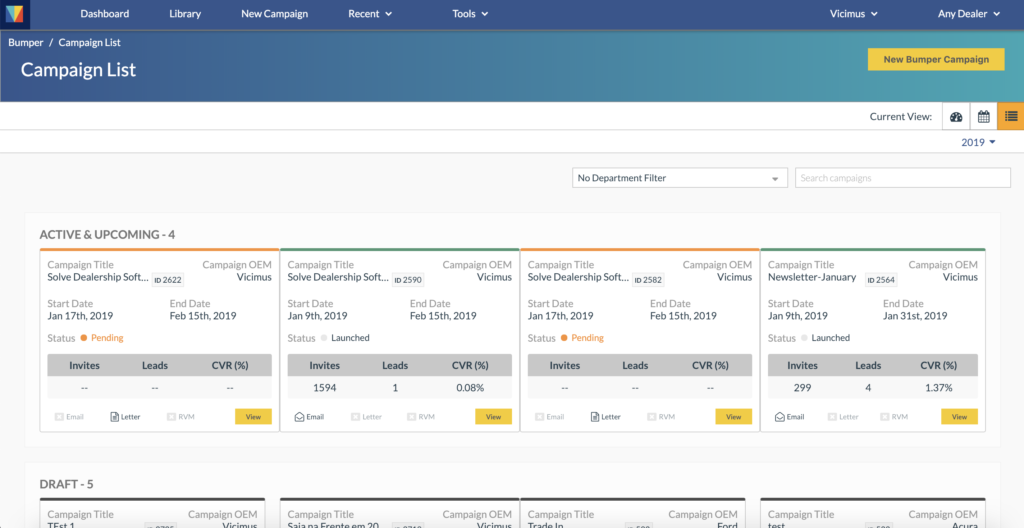Screen dimensions: 1024x528
Task: Click the 1.37% CVR value
Action: (938, 388)
